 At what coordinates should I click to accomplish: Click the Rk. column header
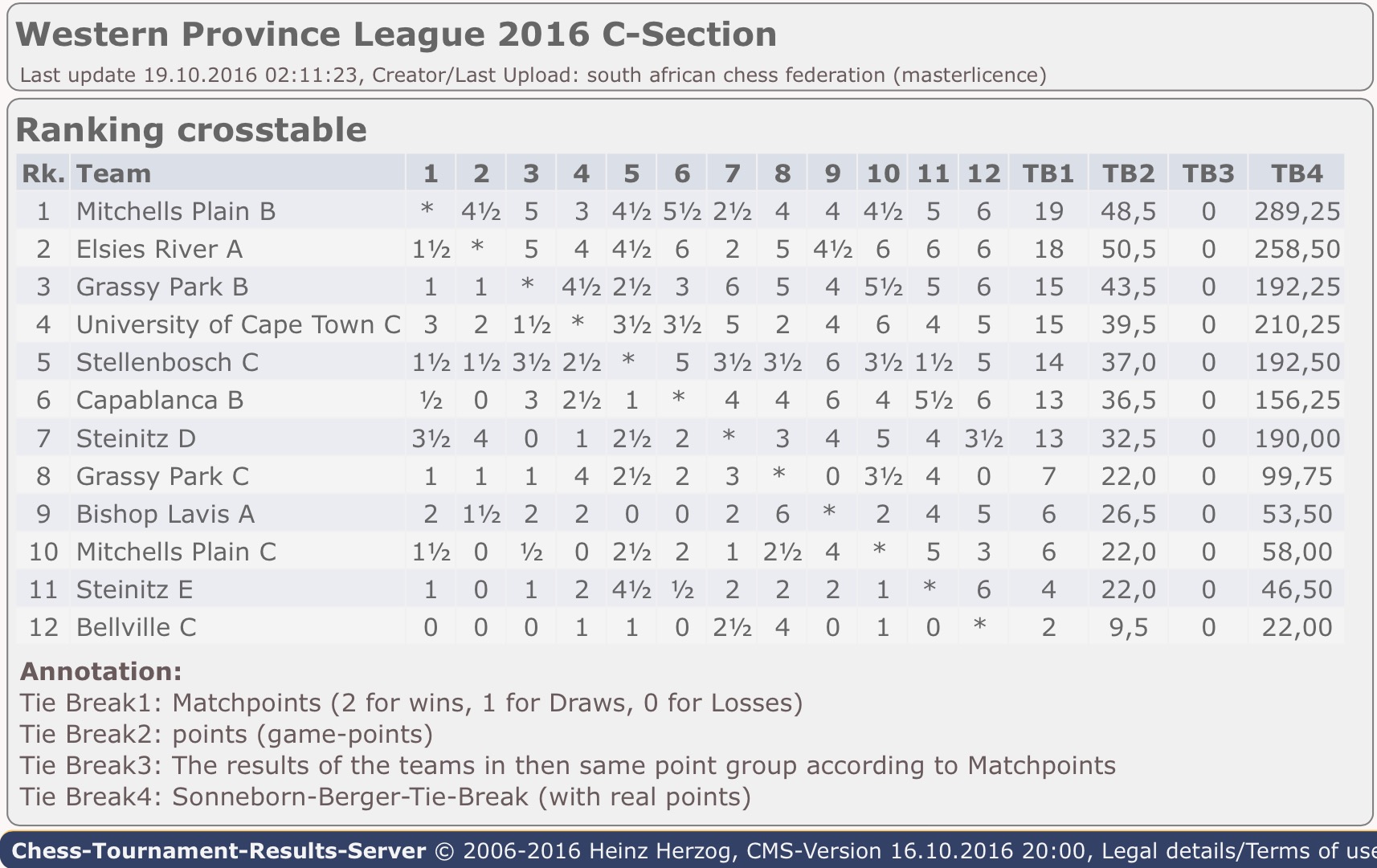click(x=42, y=173)
